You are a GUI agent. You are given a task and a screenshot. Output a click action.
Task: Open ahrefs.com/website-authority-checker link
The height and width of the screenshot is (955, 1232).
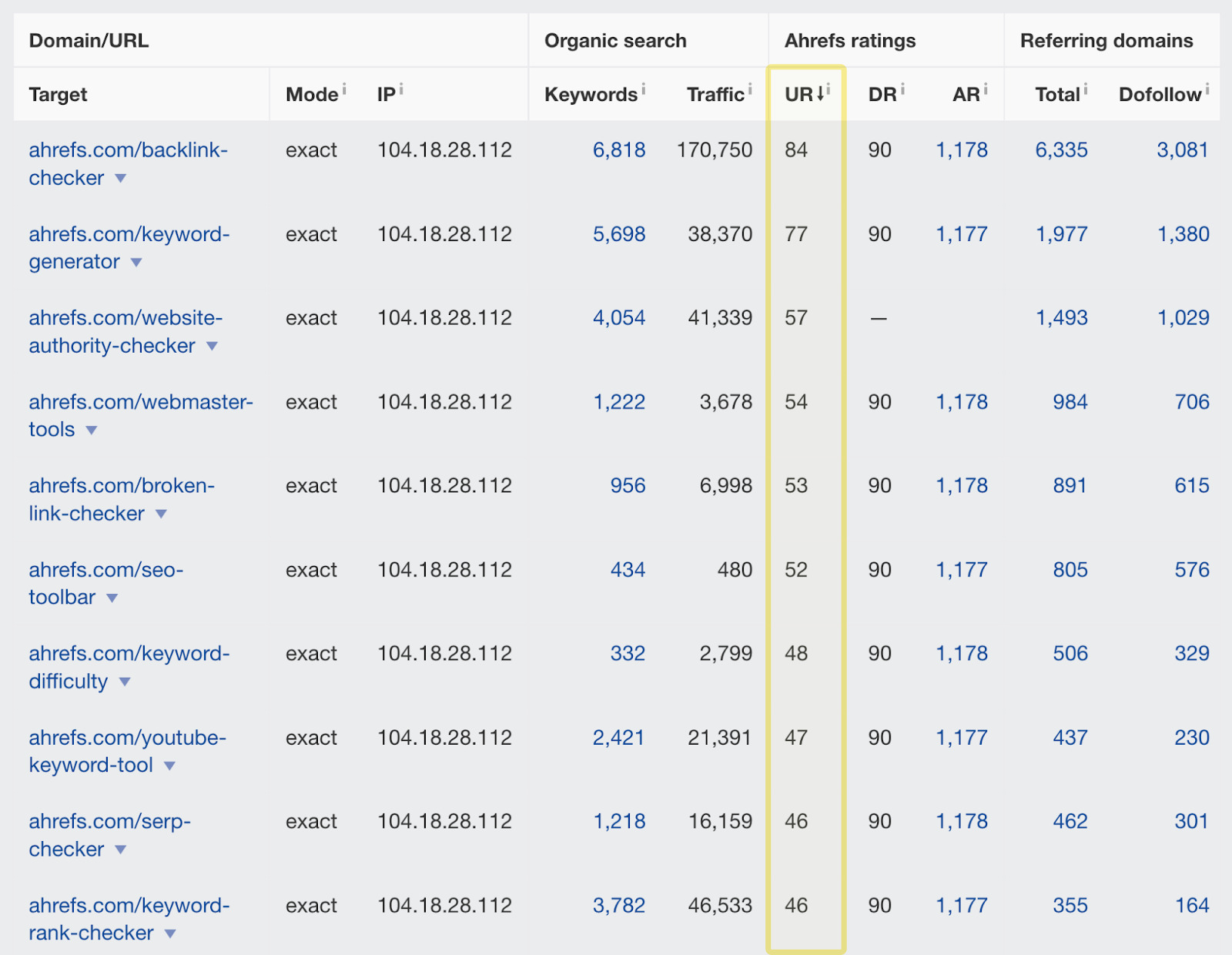(126, 332)
